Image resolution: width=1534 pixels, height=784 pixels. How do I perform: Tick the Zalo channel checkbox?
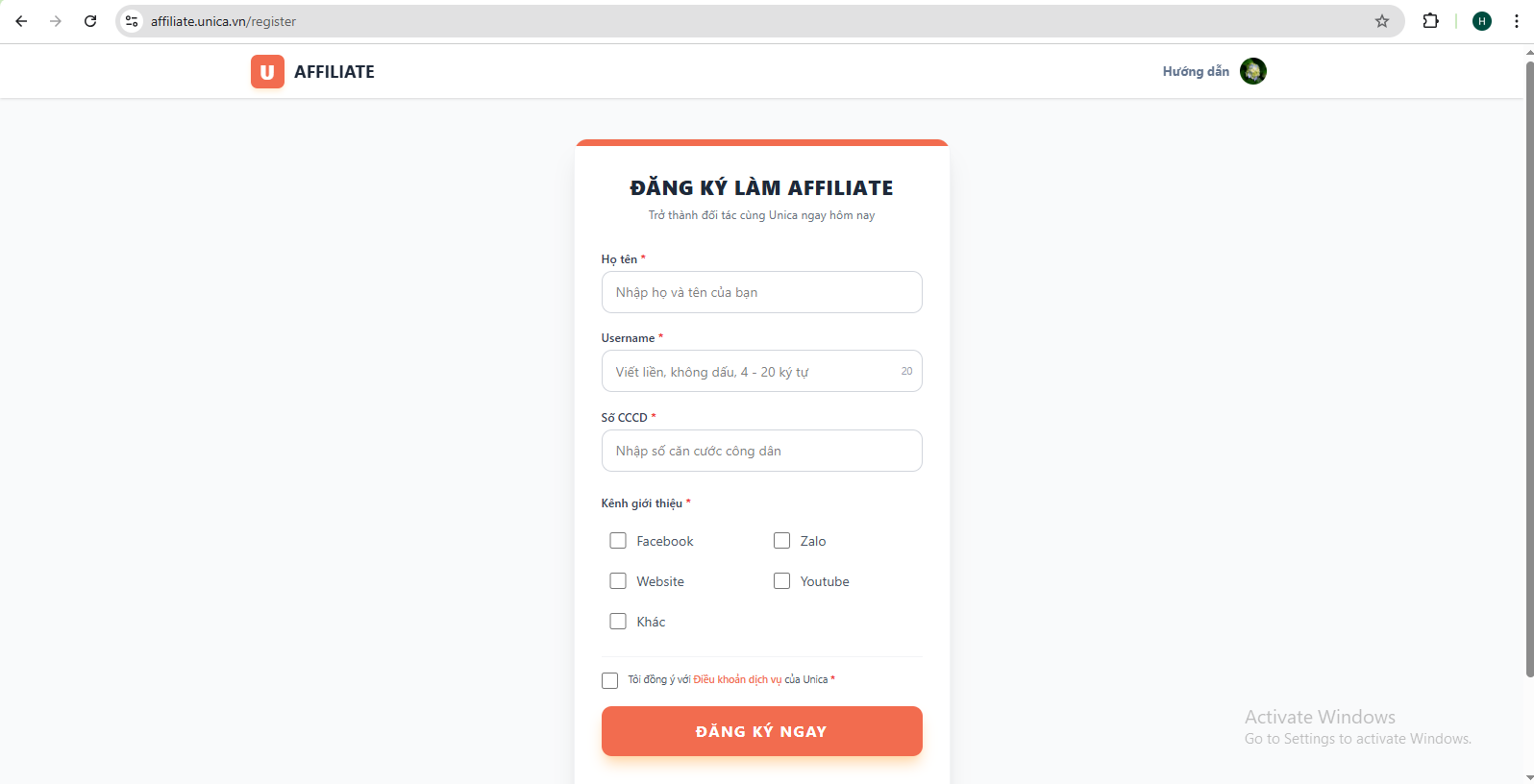(x=782, y=541)
